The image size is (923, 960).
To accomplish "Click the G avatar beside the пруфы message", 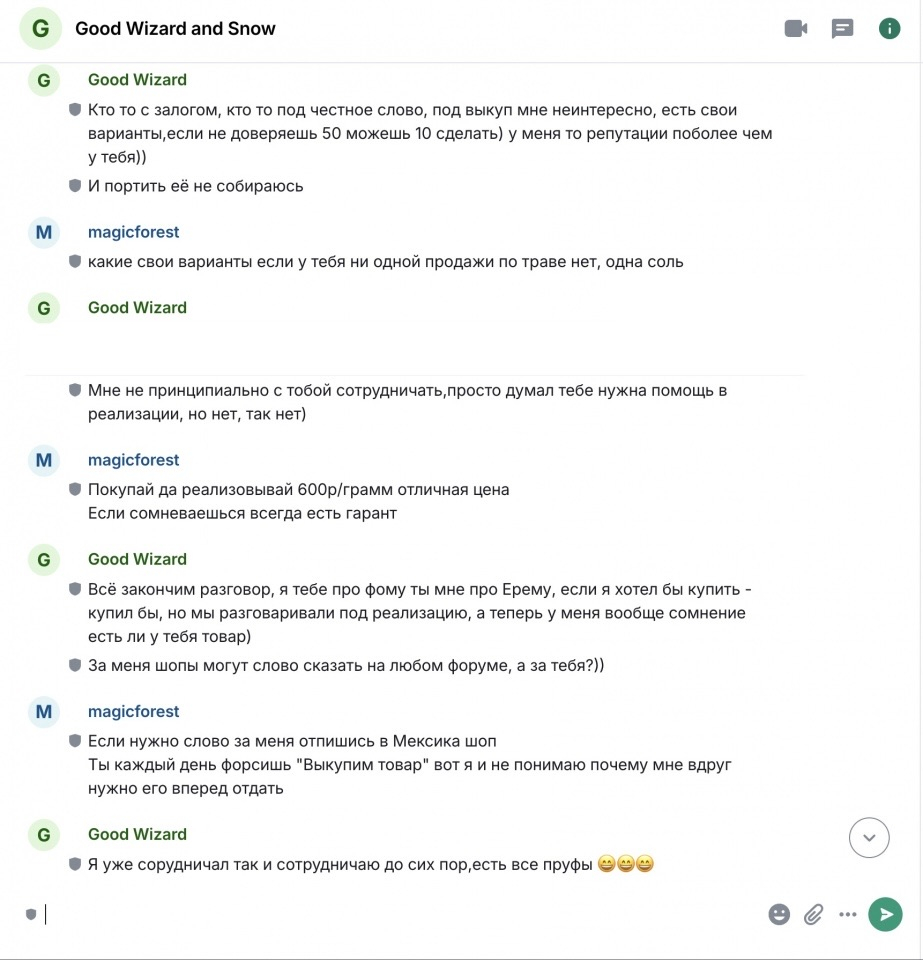I will tap(44, 834).
